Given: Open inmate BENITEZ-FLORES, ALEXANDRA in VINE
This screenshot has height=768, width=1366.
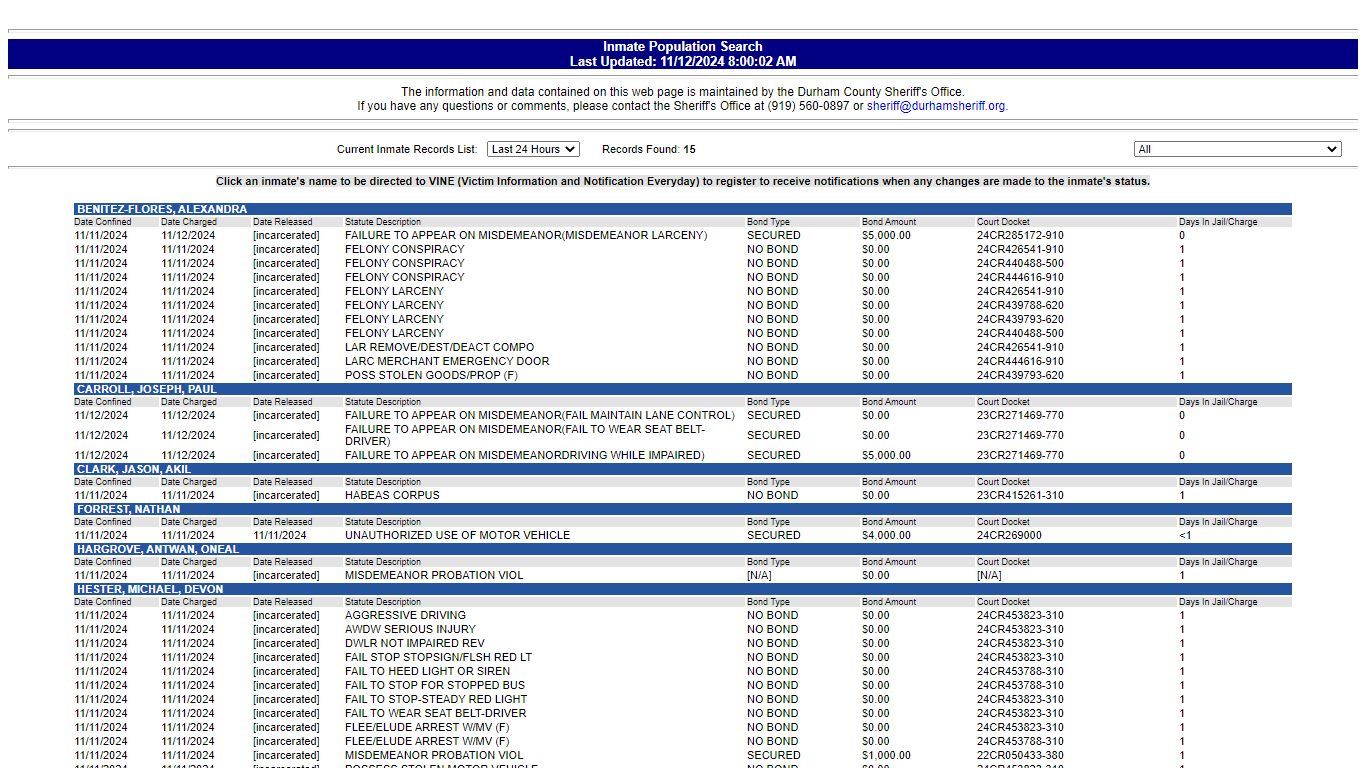Looking at the screenshot, I should (162, 209).
